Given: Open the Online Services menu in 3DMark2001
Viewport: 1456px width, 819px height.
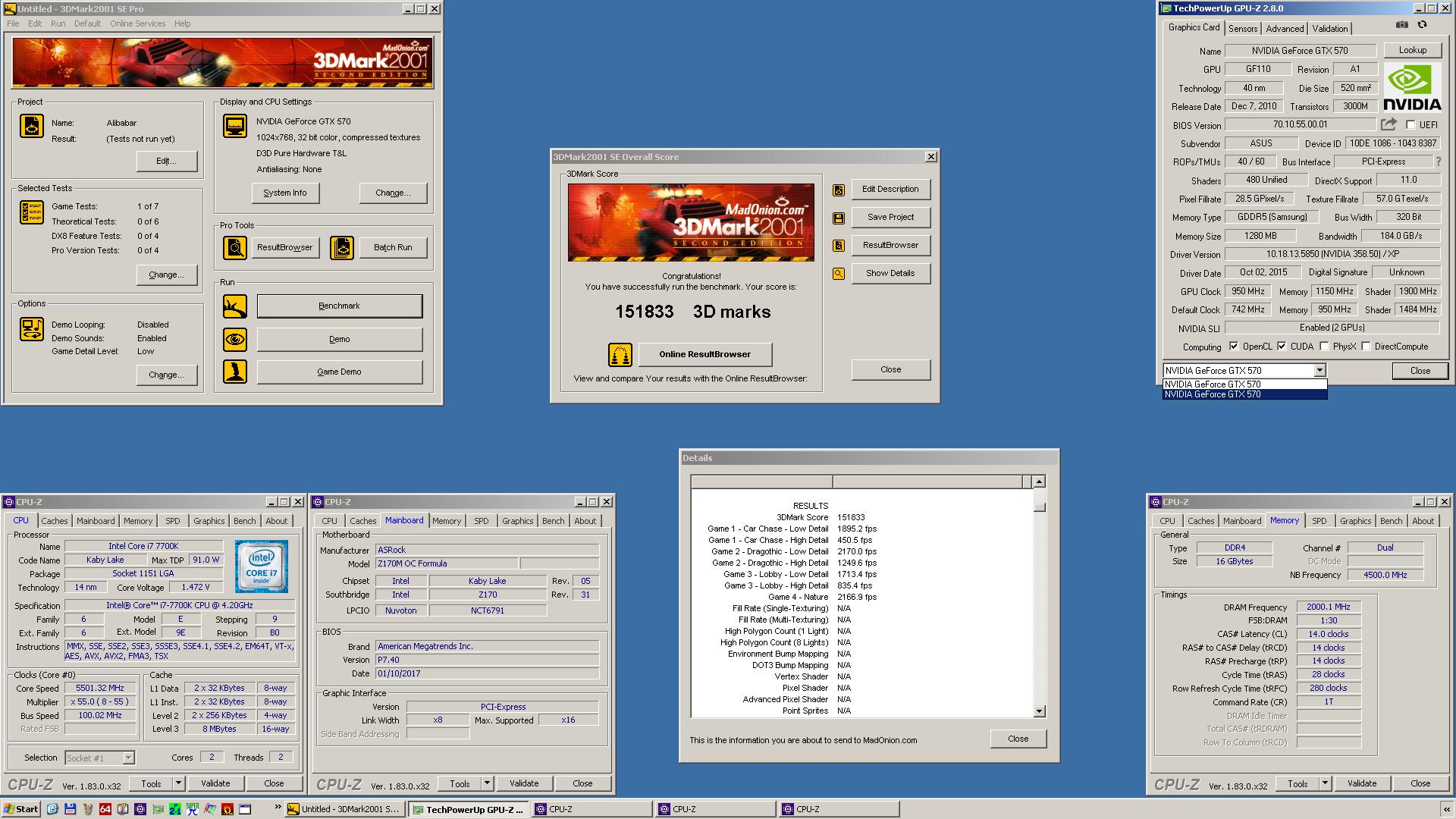Looking at the screenshot, I should point(137,24).
